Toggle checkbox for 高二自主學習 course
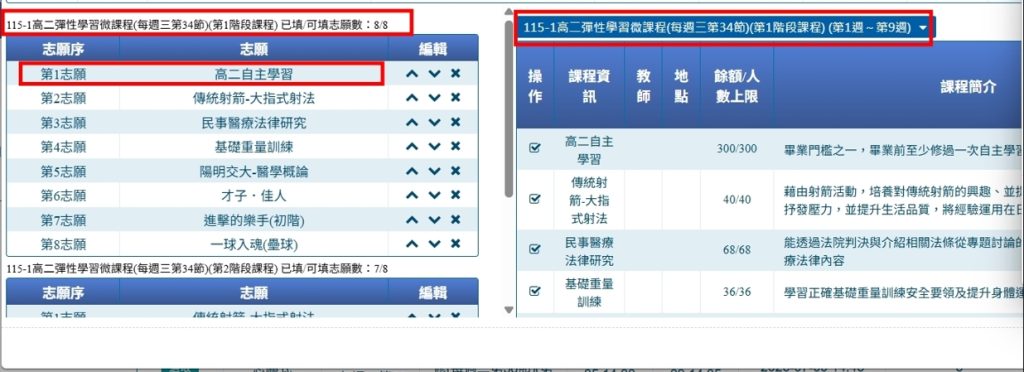 (535, 149)
